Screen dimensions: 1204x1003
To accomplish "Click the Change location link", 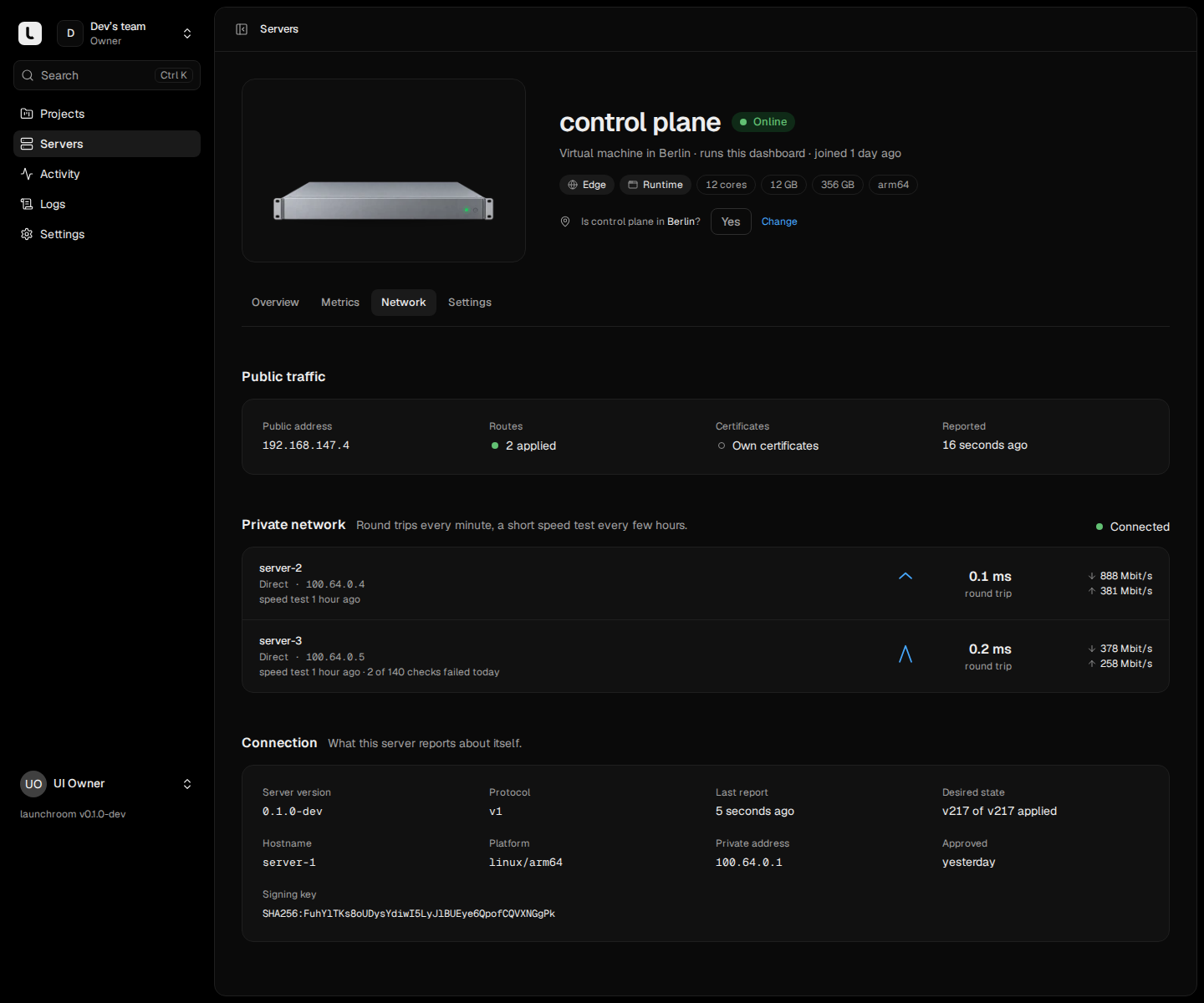I will [x=779, y=221].
